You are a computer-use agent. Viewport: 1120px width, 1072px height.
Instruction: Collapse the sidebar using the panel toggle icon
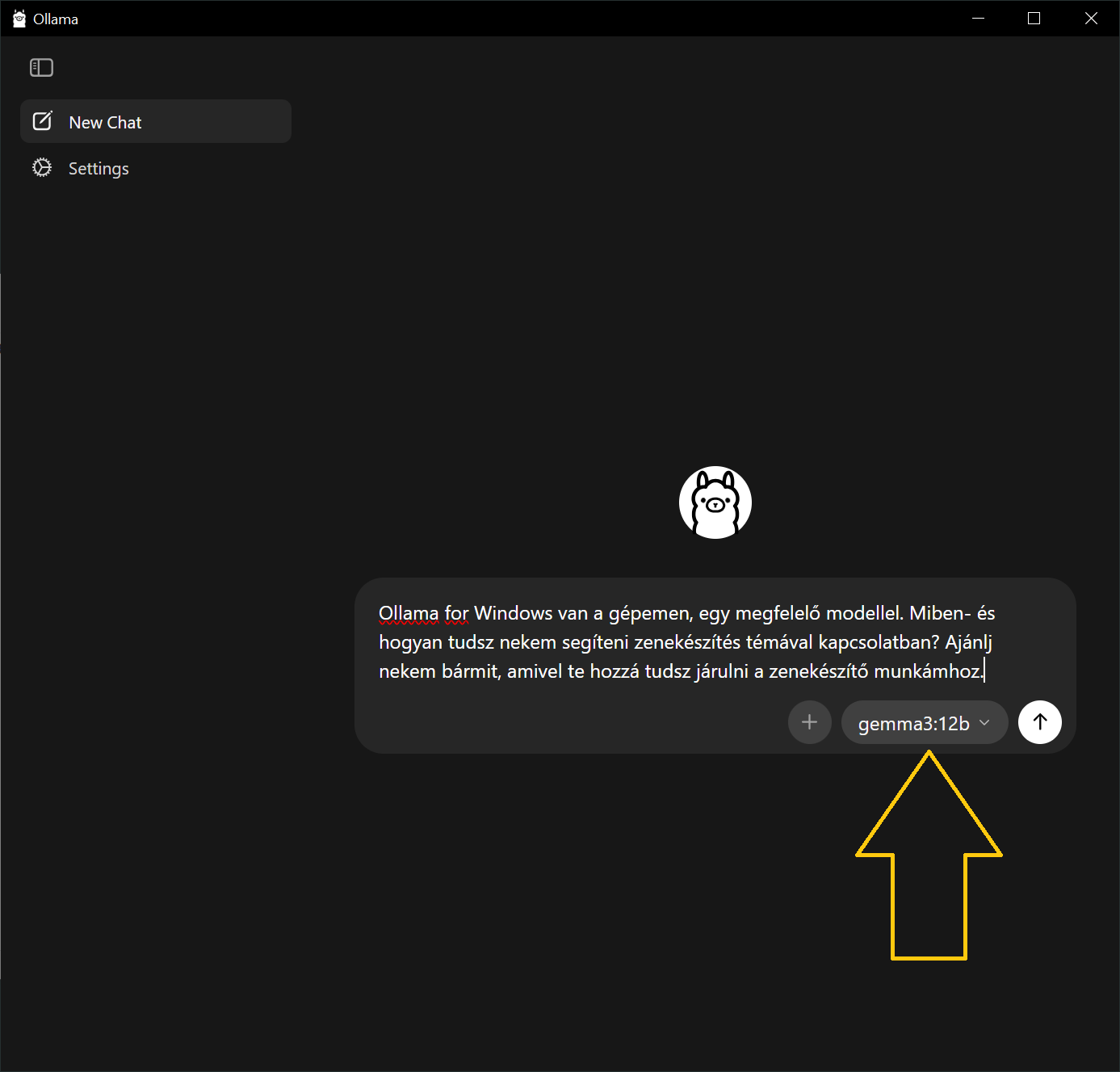pos(41,68)
